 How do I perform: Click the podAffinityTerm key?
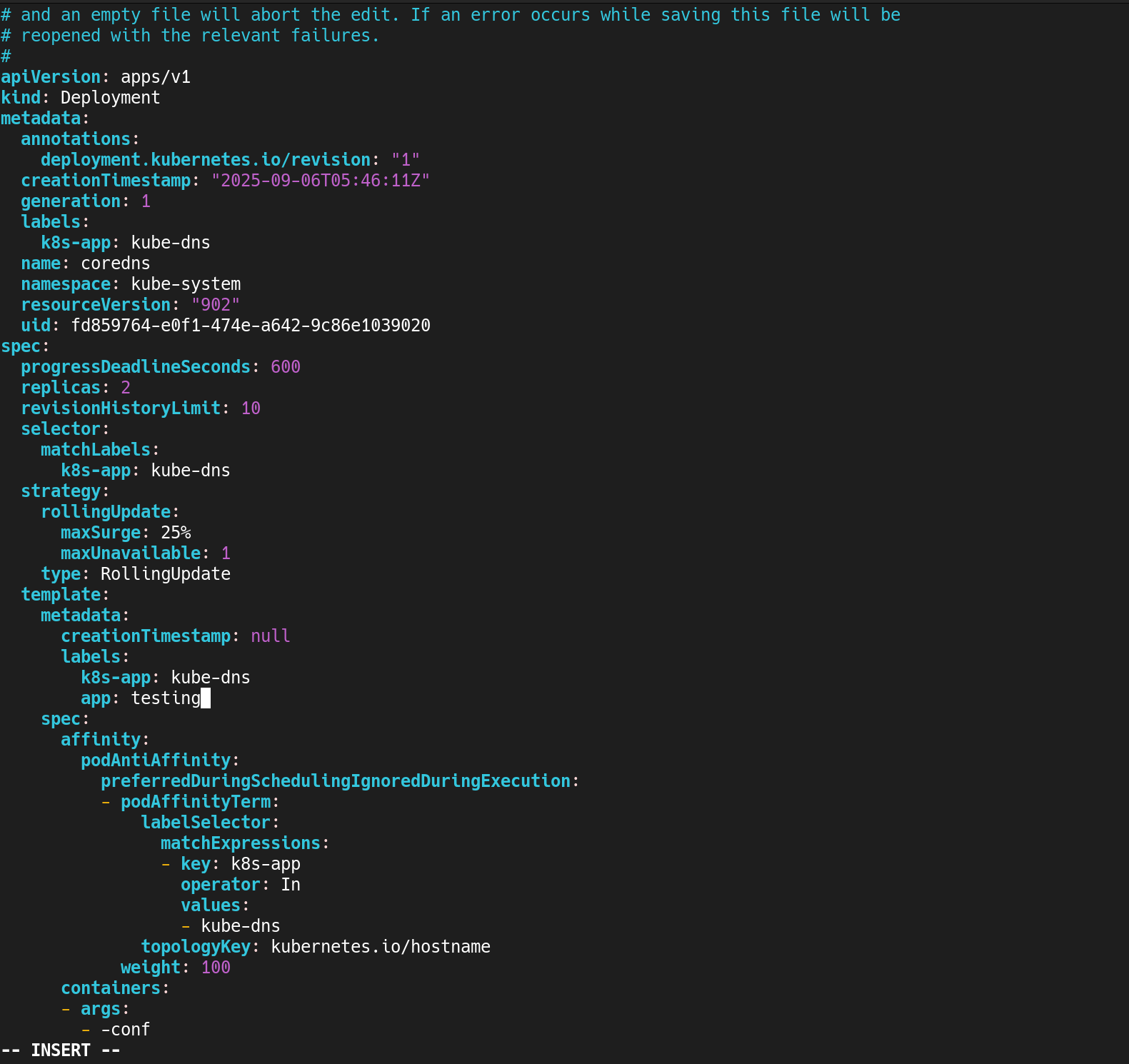click(196, 802)
